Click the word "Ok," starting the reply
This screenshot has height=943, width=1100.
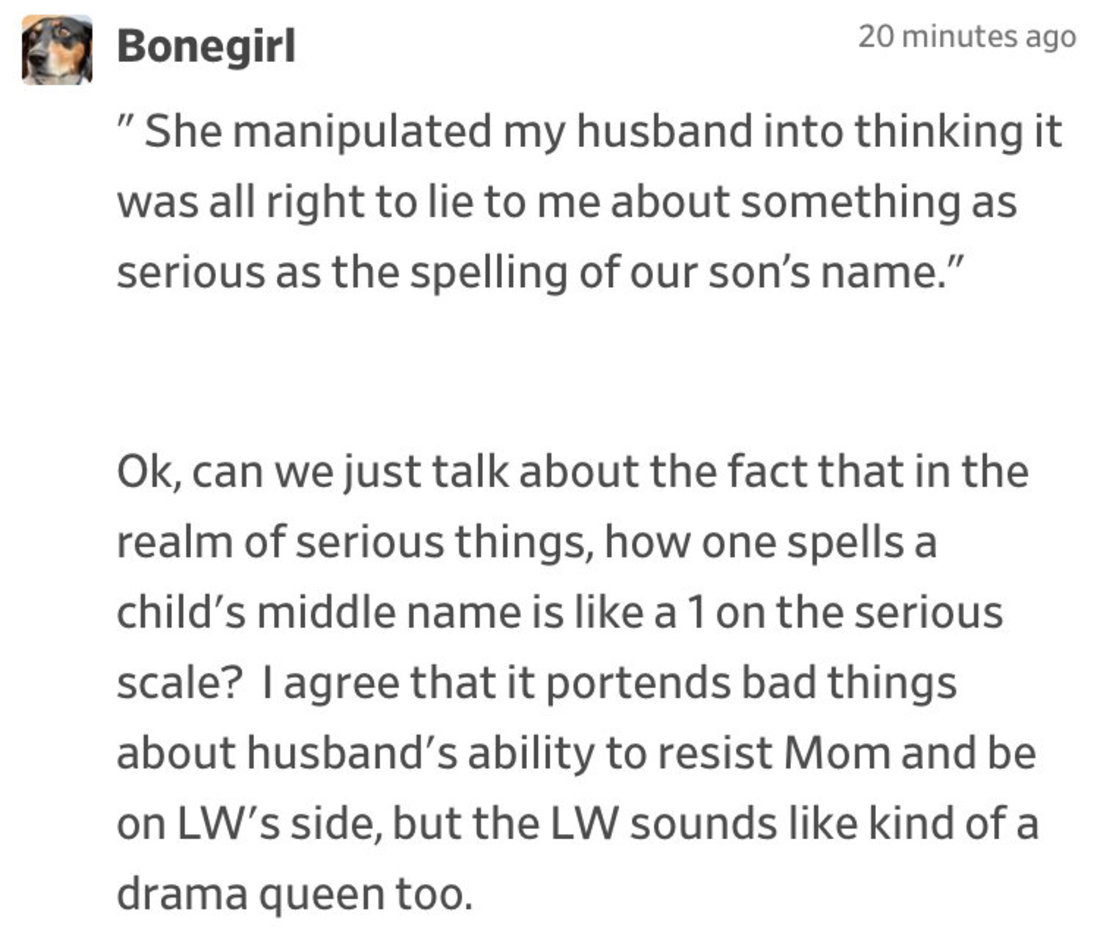(150, 472)
